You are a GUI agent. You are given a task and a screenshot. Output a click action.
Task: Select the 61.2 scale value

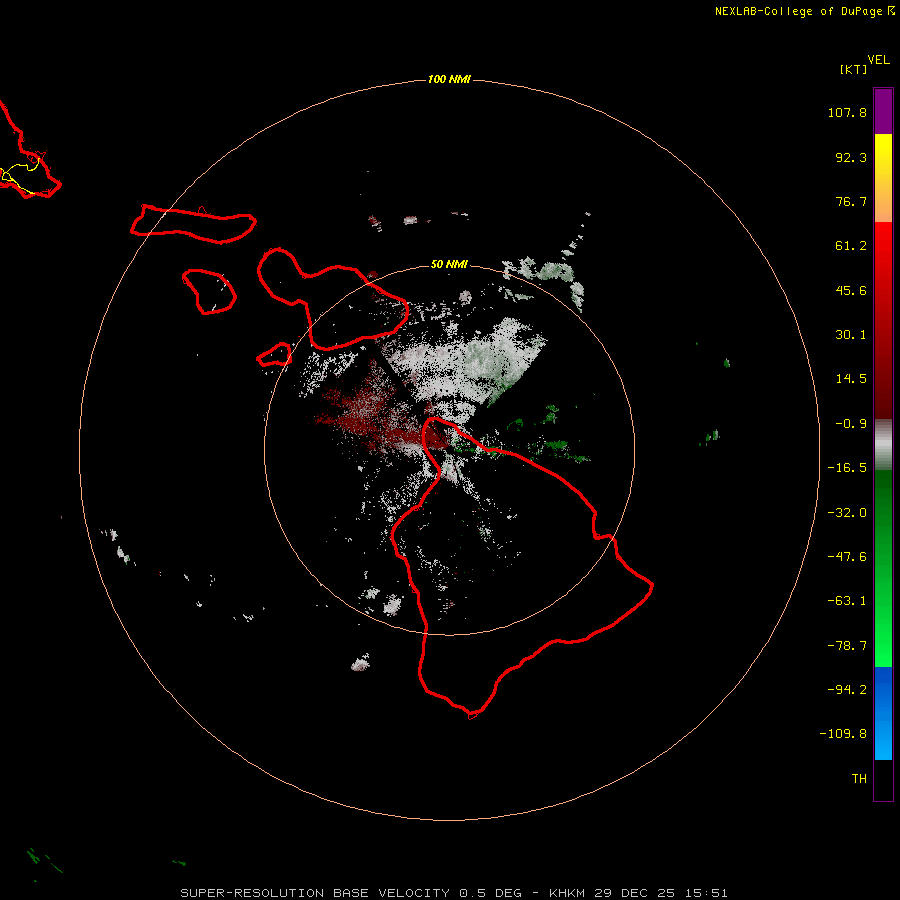851,246
